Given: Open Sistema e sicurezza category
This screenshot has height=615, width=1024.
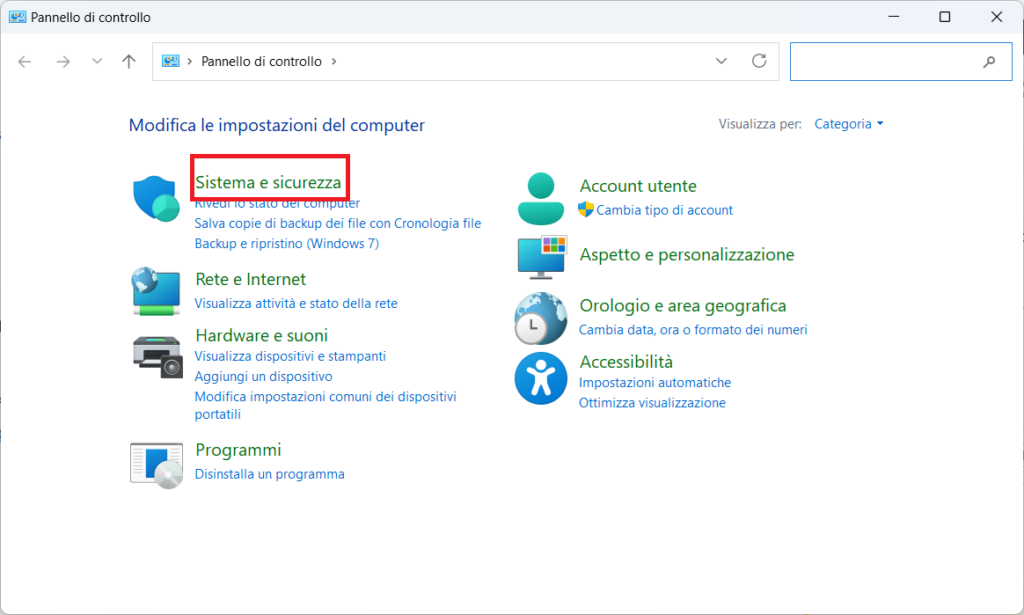Looking at the screenshot, I should tap(268, 183).
